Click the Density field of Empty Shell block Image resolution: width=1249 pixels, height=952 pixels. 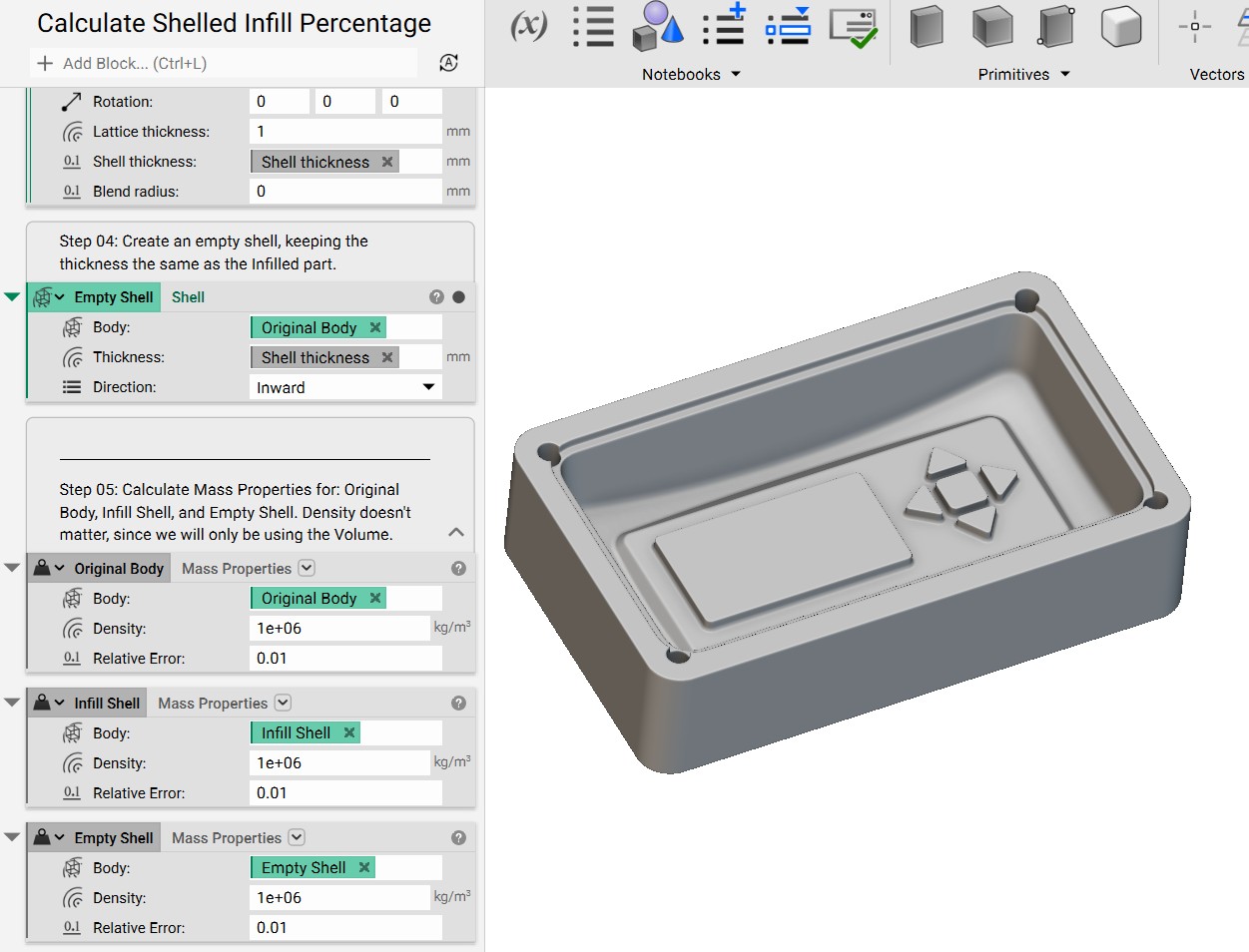[339, 897]
